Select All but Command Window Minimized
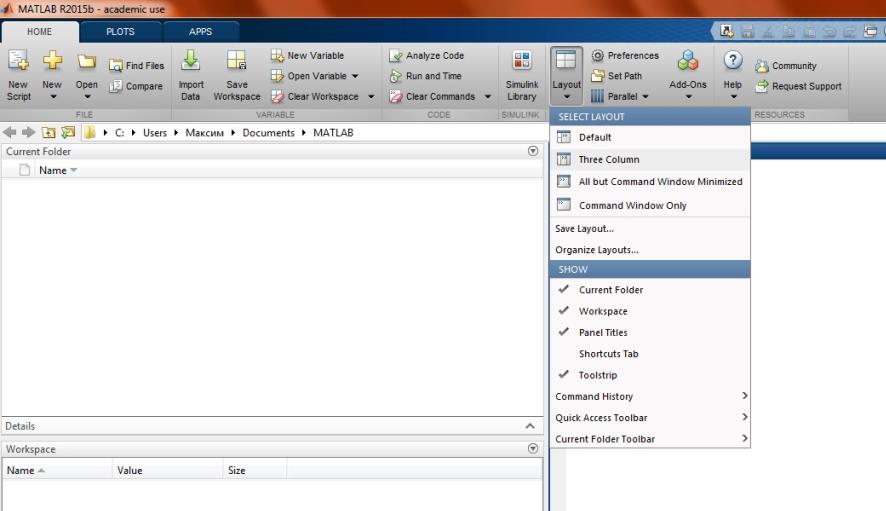The height and width of the screenshot is (511, 886). click(x=650, y=181)
